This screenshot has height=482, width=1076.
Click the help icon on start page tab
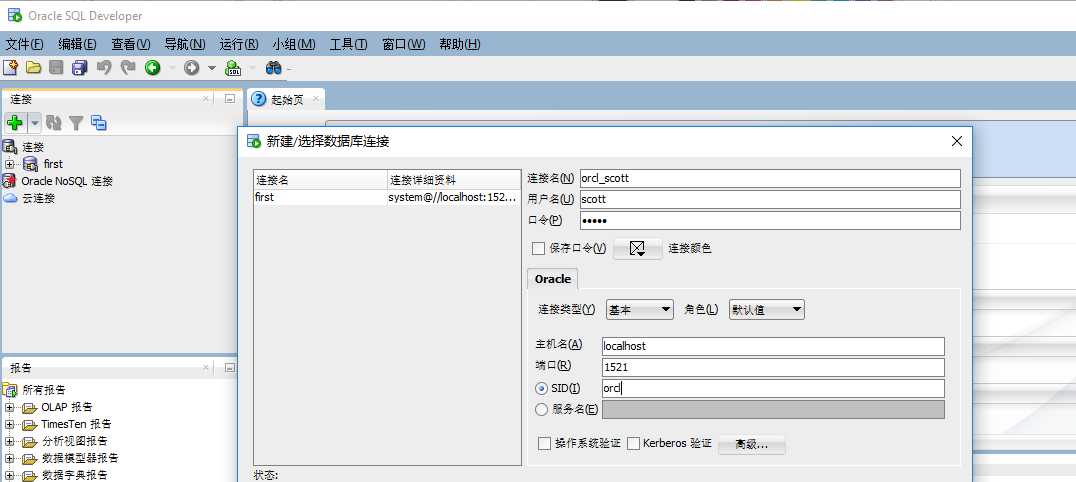[x=259, y=99]
